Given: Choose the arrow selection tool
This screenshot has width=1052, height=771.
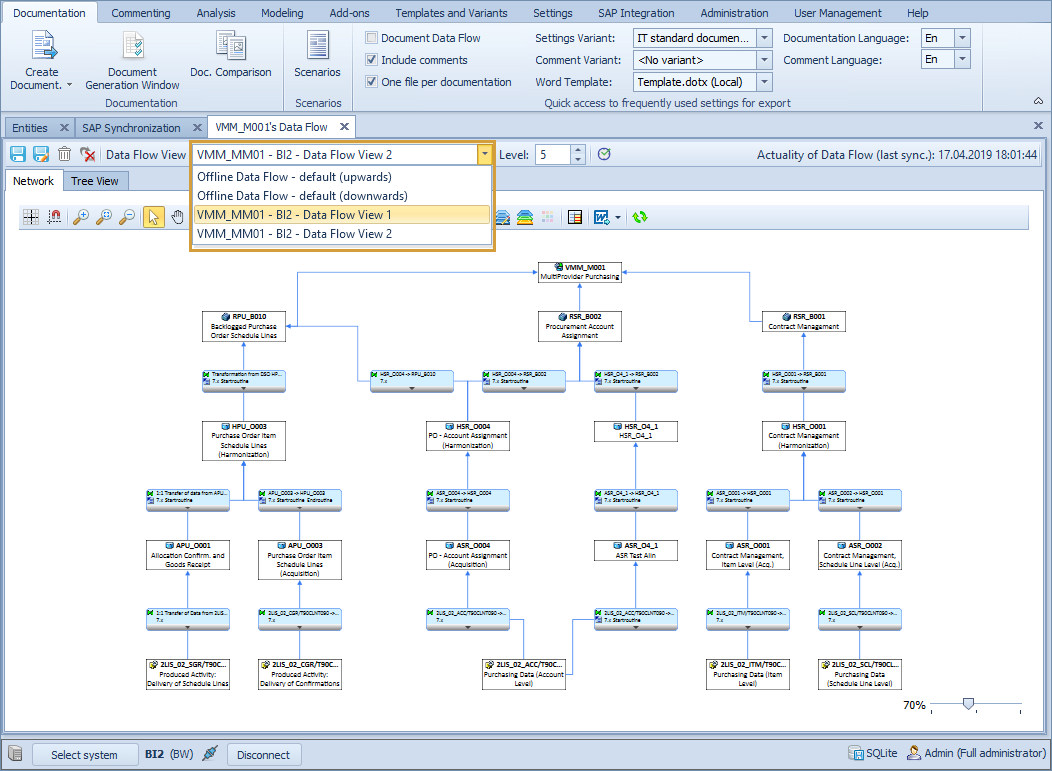Looking at the screenshot, I should click(x=152, y=215).
